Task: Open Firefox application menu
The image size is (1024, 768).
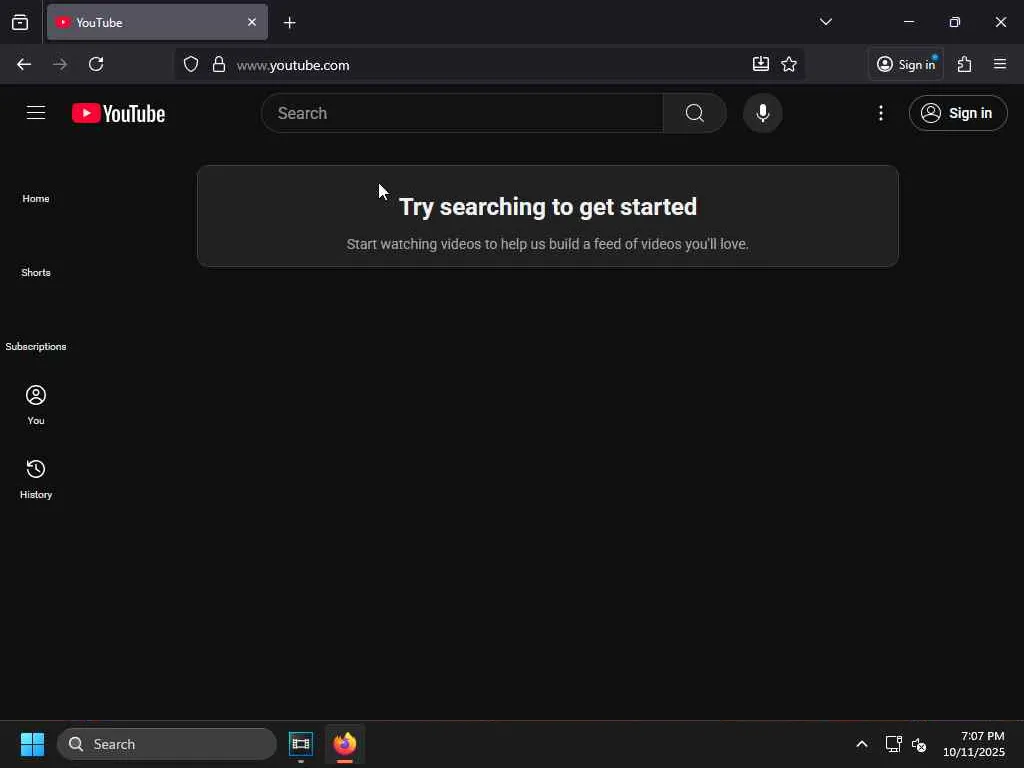Action: coord(1000,64)
